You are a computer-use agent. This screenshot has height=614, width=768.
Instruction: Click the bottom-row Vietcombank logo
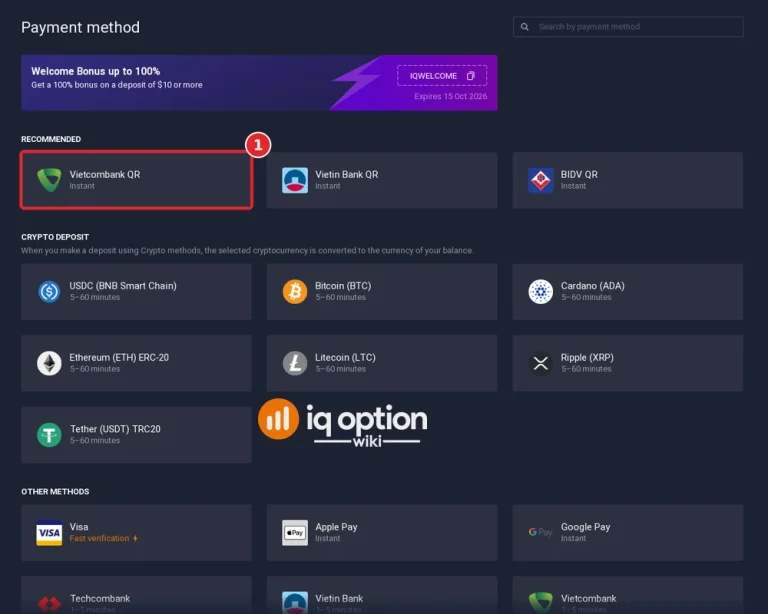541,602
